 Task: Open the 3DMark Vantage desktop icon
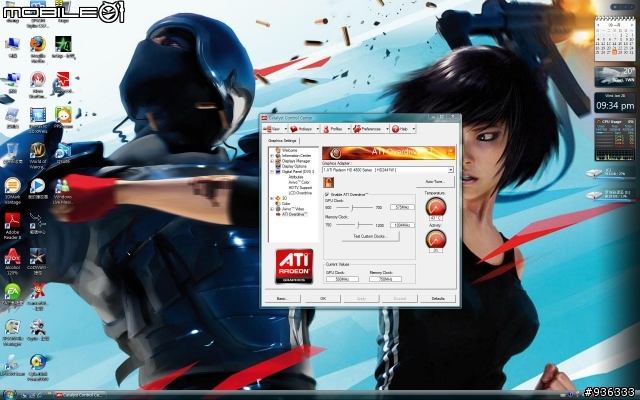coord(12,186)
